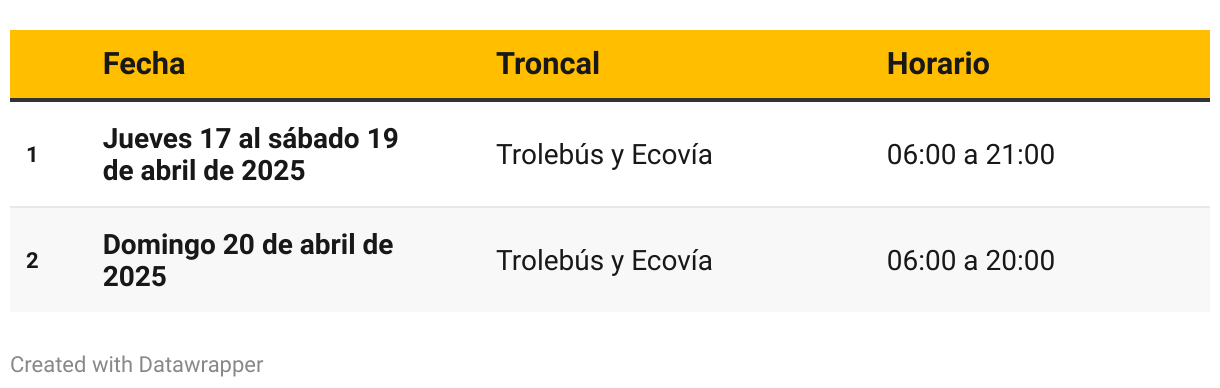Click the yellow header bar's empty first column
Viewport: 1220px width, 388px height.
tap(50, 64)
